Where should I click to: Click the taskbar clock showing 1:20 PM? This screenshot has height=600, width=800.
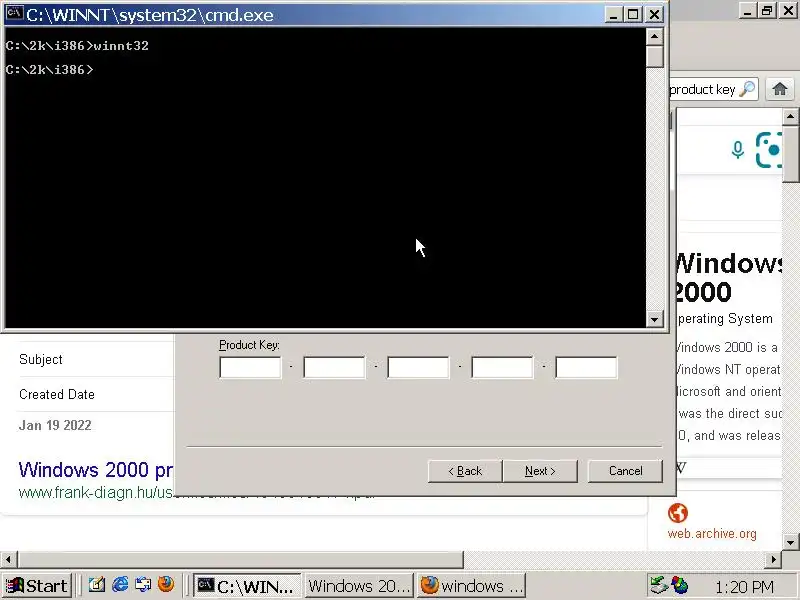pyautogui.click(x=744, y=587)
